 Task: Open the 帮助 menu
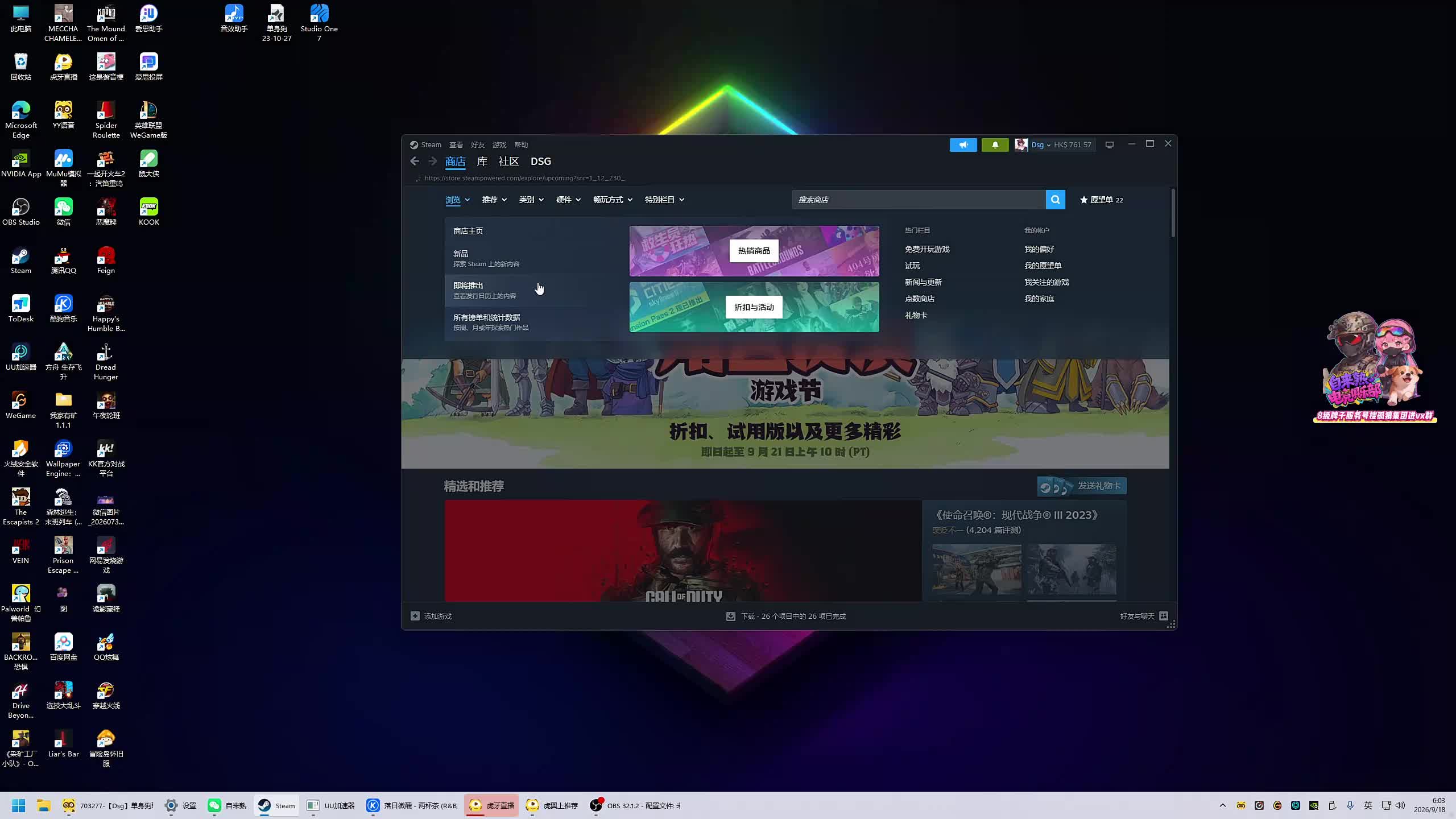tap(521, 145)
